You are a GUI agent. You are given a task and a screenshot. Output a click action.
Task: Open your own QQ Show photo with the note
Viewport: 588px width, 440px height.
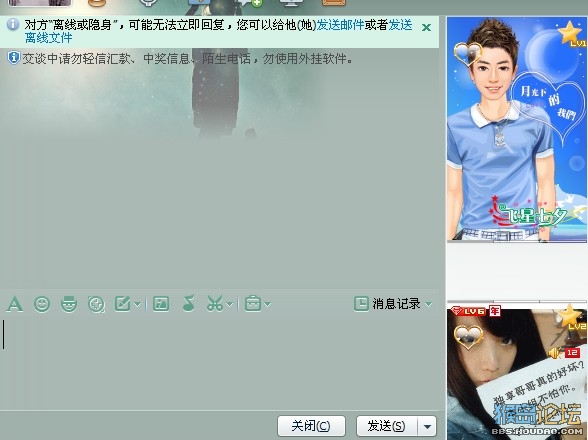516,374
